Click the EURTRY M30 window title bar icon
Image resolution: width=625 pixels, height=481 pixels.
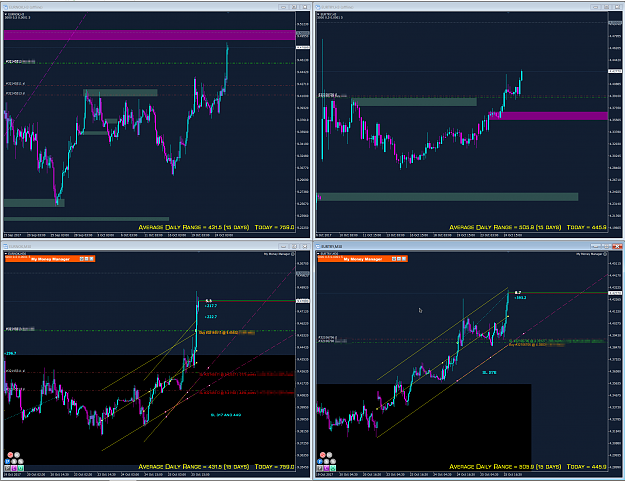click(x=318, y=246)
